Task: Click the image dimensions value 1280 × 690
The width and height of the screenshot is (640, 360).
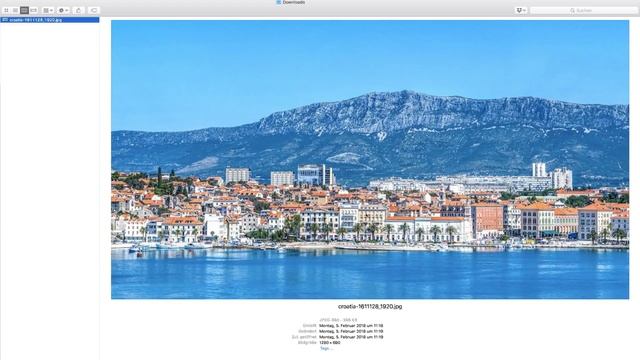Action: 329,343
